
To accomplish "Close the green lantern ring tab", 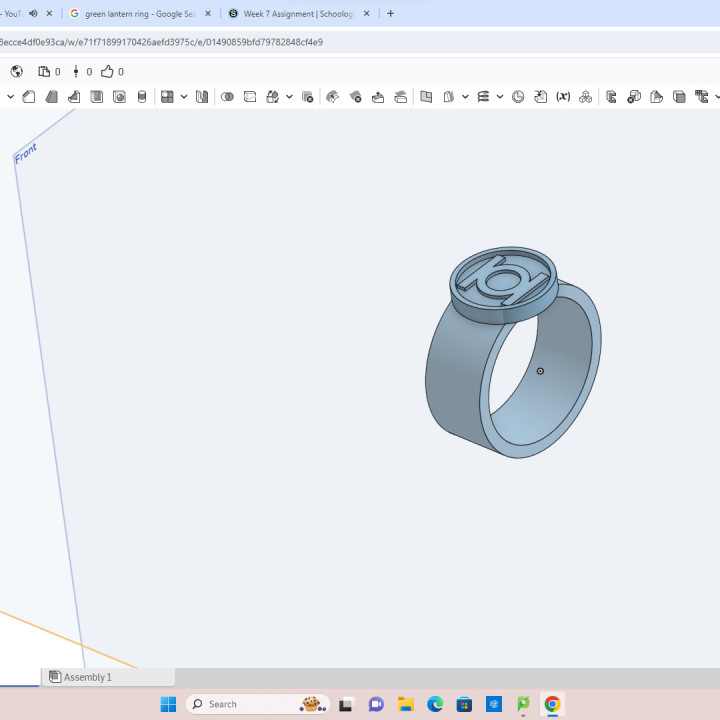I will [x=208, y=13].
